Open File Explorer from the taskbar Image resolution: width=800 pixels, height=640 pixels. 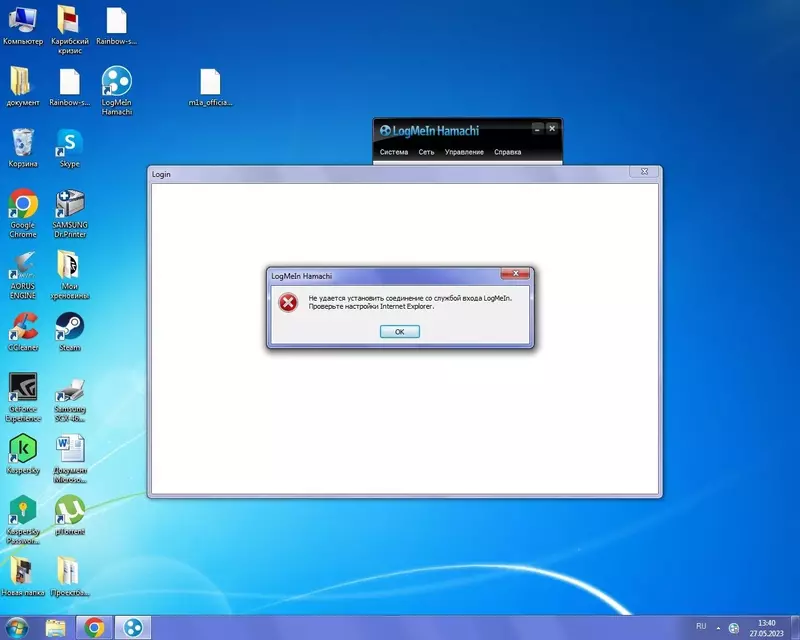pos(56,628)
